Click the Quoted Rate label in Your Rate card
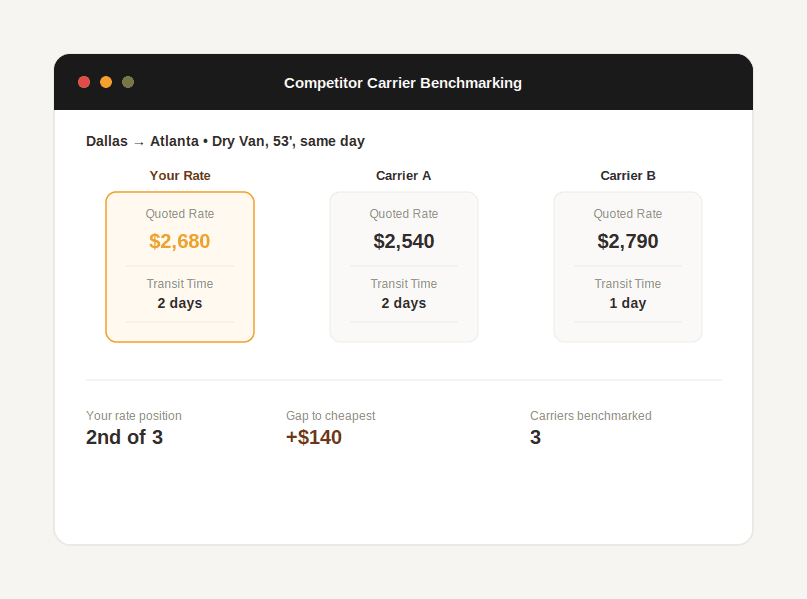807x599 pixels. point(180,214)
